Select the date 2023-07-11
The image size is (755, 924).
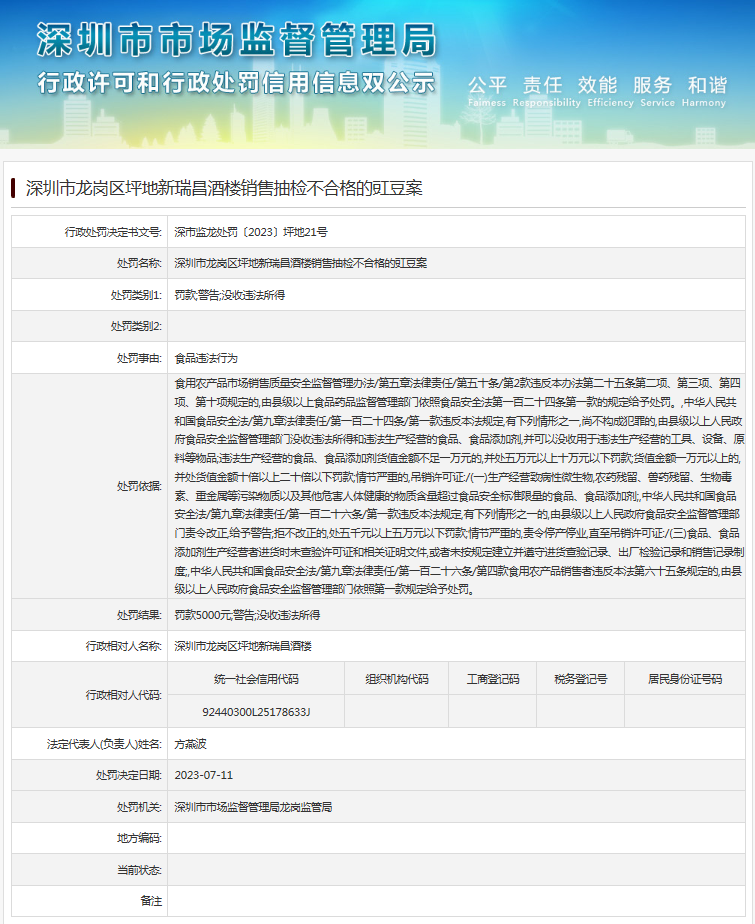[x=203, y=776]
